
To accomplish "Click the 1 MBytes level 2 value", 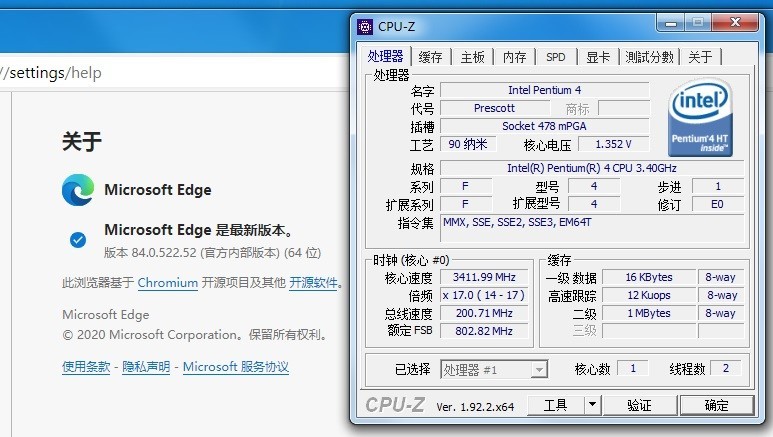I will click(x=649, y=313).
